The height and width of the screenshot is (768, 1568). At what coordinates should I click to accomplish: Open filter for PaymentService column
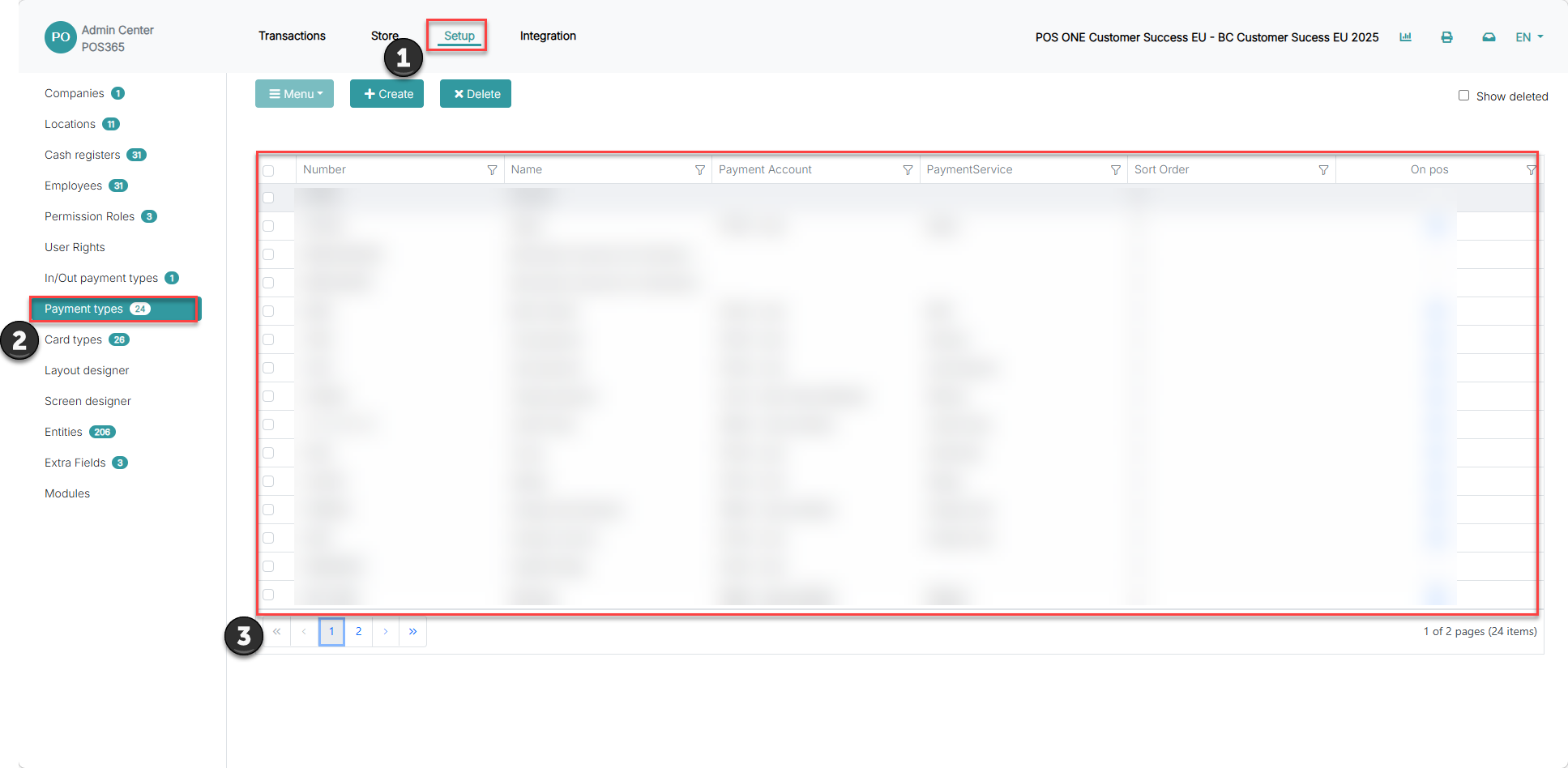click(1116, 170)
